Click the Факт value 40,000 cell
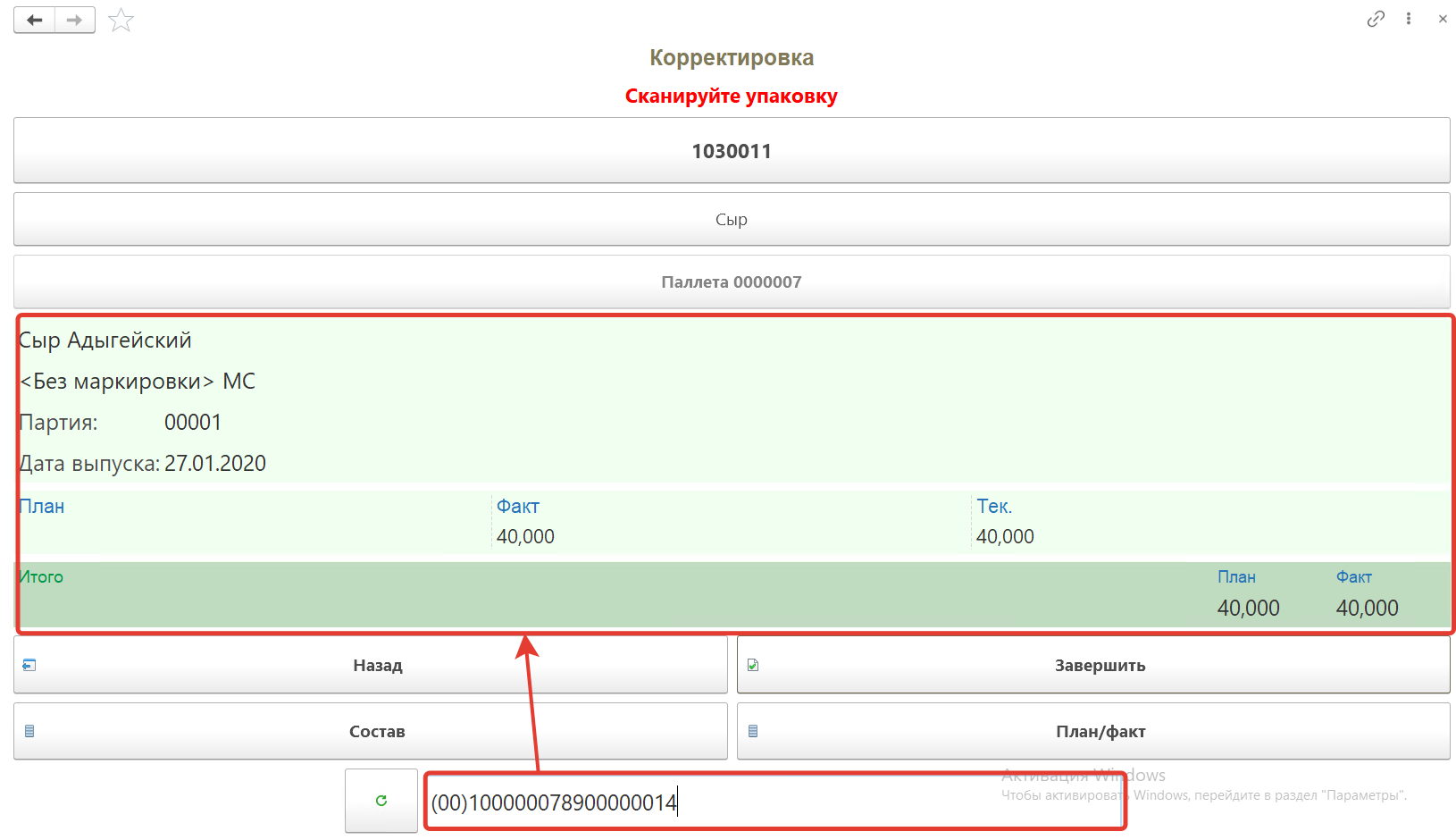This screenshot has width=1456, height=840. [x=525, y=536]
